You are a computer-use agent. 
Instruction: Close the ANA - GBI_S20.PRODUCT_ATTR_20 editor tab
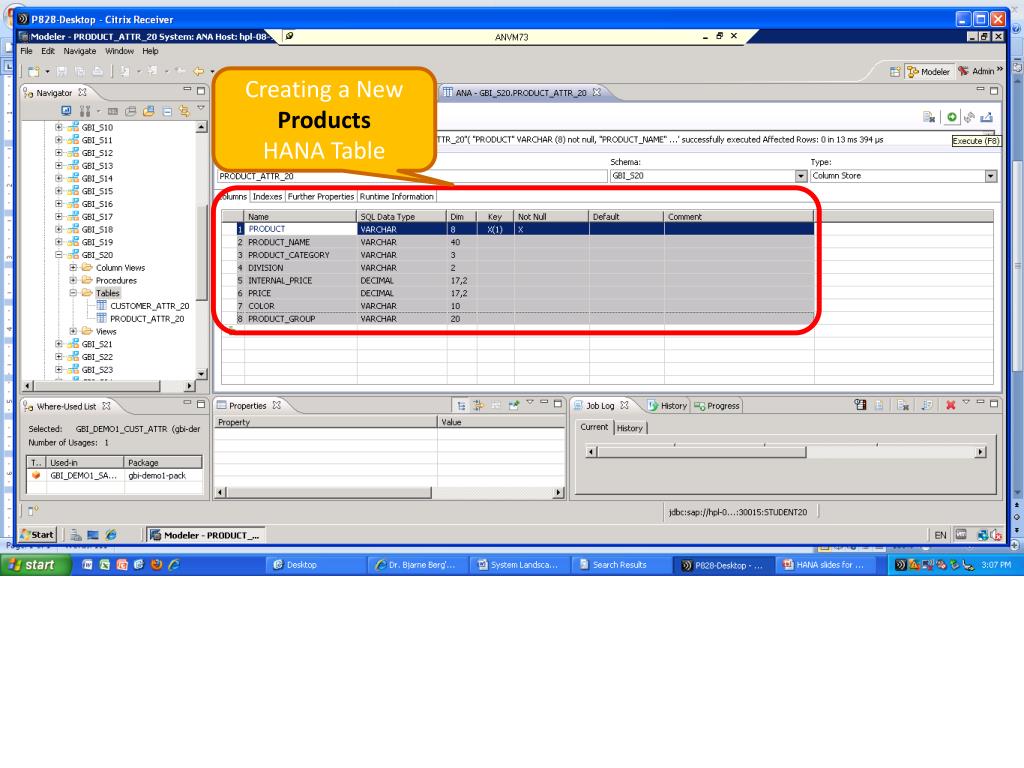(x=596, y=93)
